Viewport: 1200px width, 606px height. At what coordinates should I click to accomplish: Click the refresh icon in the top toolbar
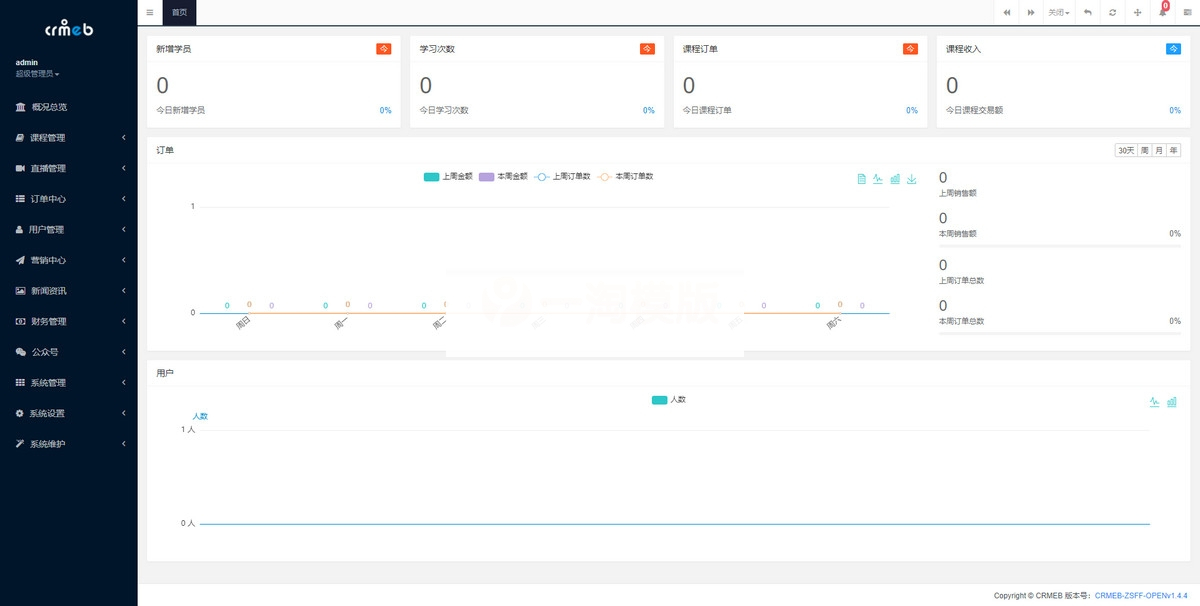1112,12
